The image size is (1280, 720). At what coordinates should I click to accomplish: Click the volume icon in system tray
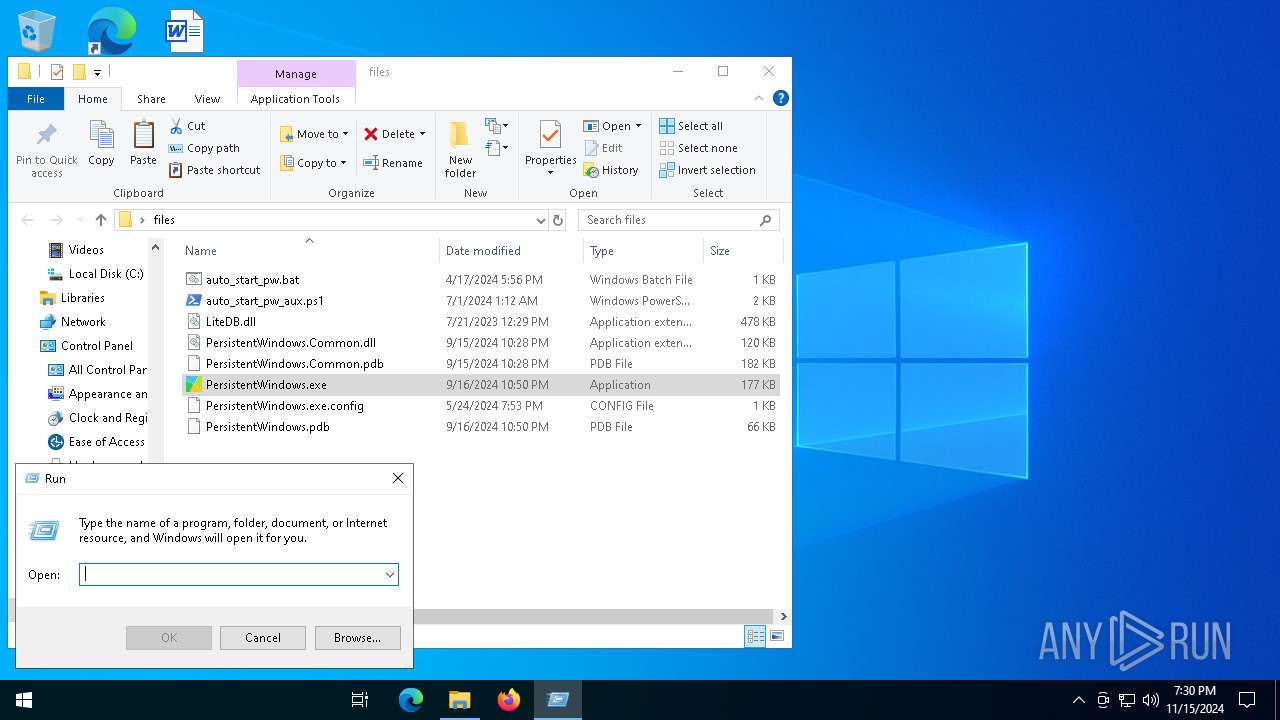1150,700
